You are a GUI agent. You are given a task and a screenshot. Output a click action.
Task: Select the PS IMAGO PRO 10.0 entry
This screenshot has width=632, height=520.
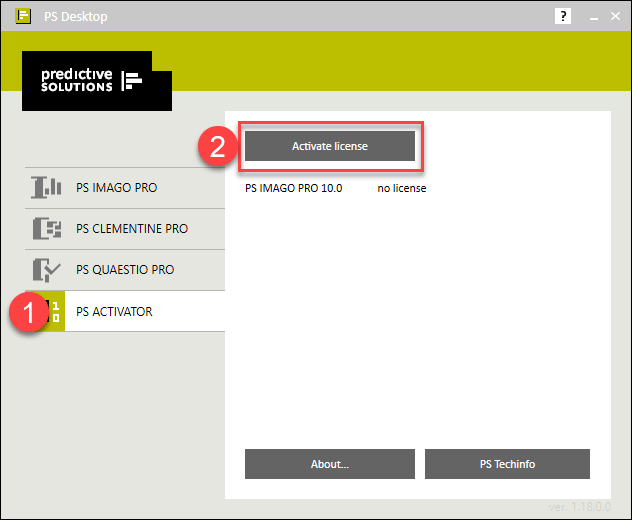click(293, 188)
